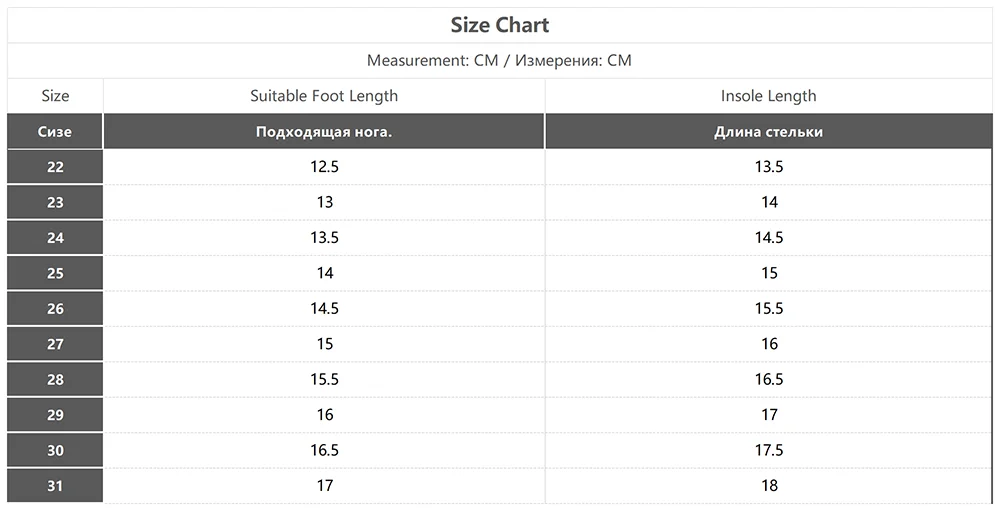
Task: Click foot length 12.5 for size 22
Action: (324, 167)
